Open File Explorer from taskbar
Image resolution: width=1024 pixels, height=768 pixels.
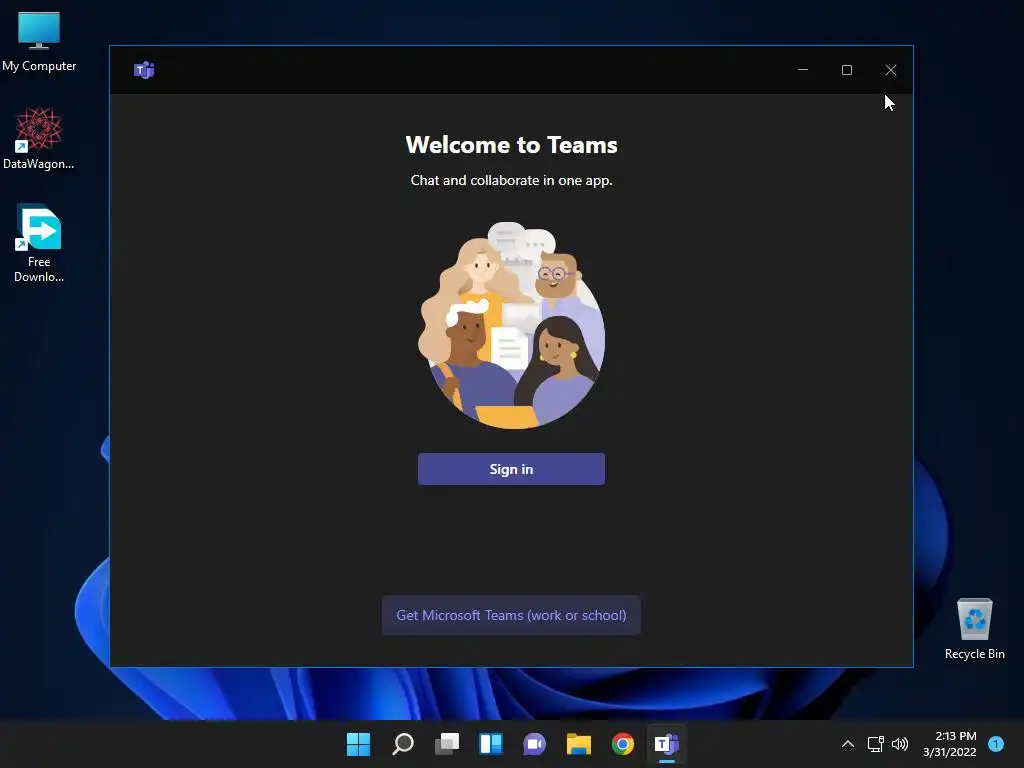(x=579, y=744)
